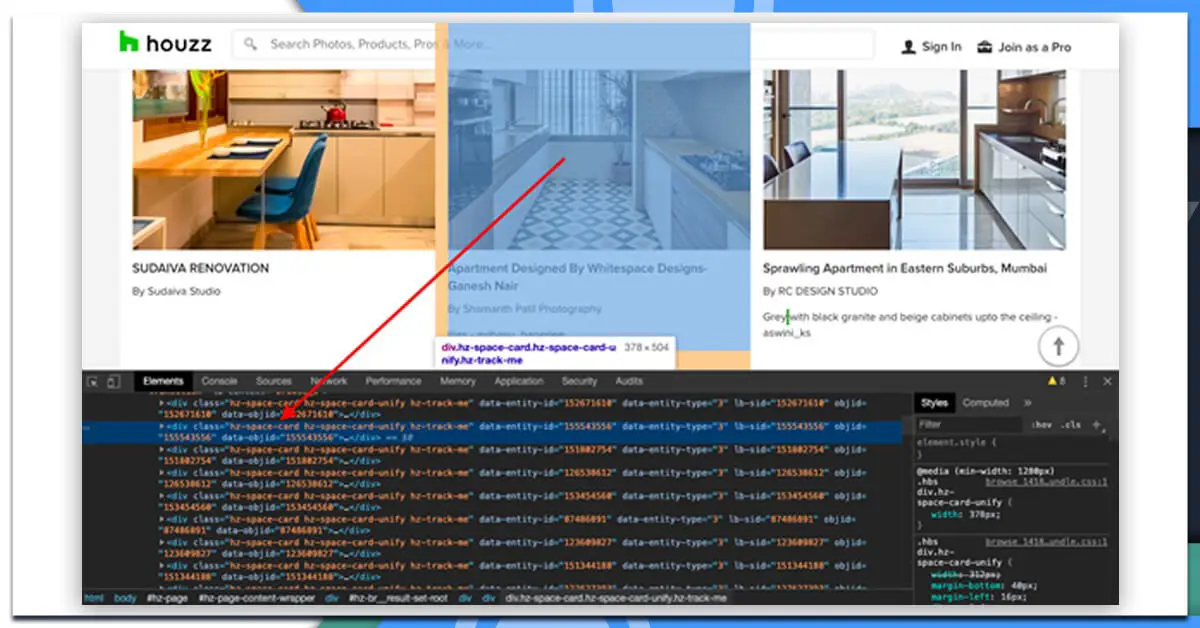This screenshot has width=1200, height=628.
Task: Select the Styles sidebar tab
Action: [934, 403]
